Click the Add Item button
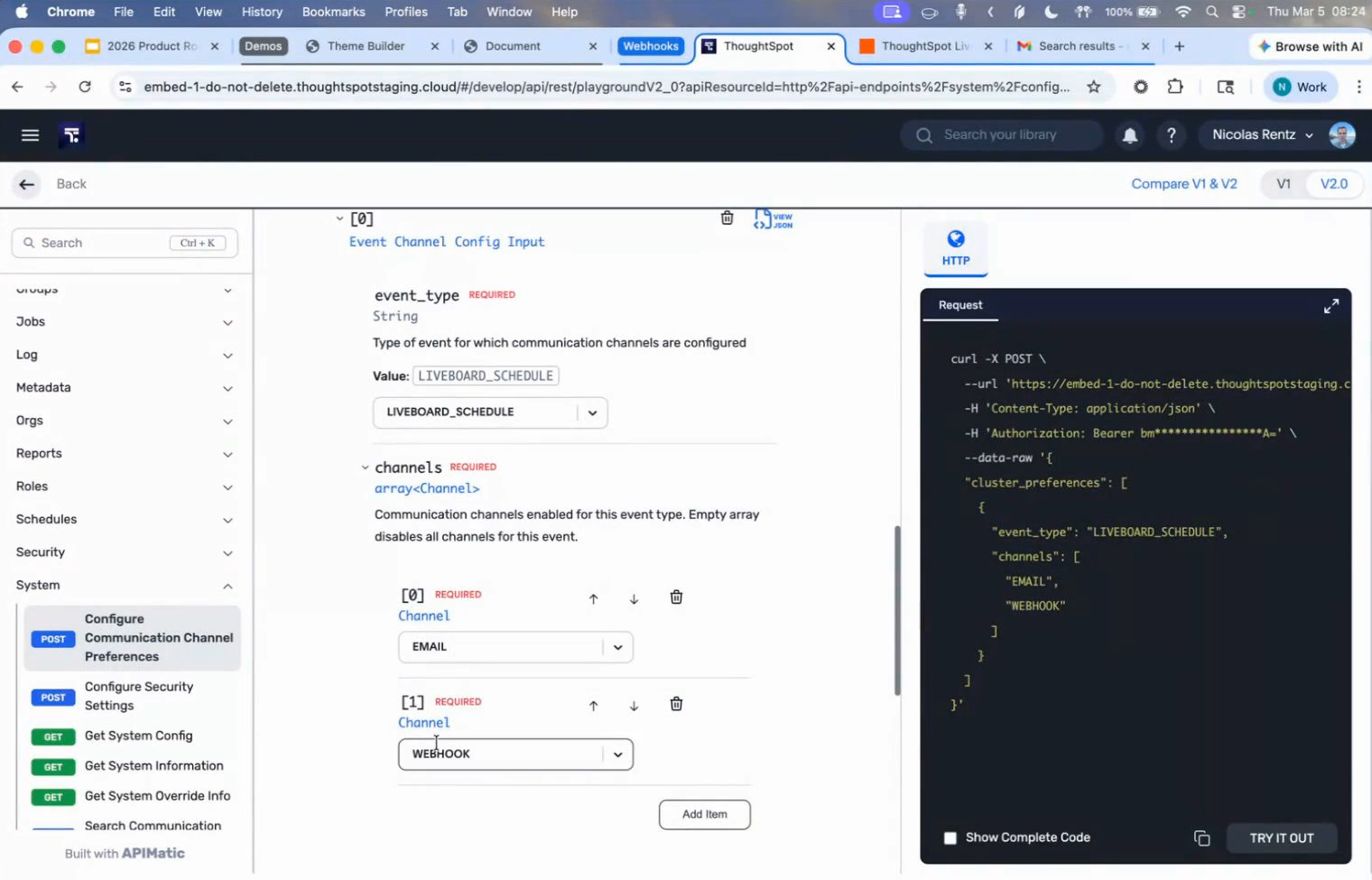 click(x=704, y=814)
